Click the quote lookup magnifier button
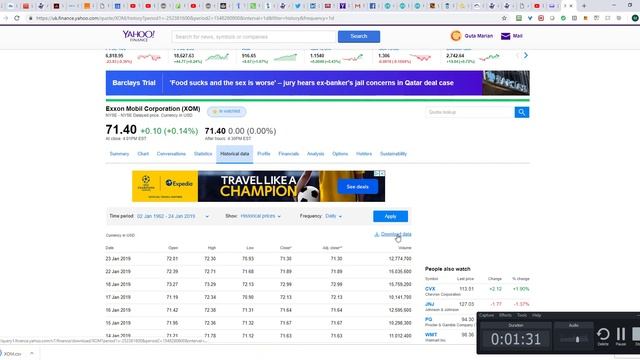The width and height of the screenshot is (640, 360). pos(522,112)
